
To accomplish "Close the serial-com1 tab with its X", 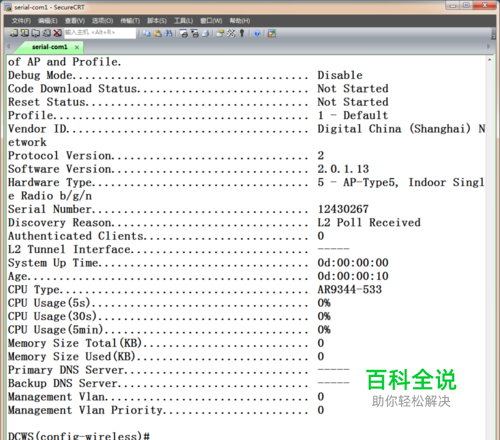I will point(77,47).
